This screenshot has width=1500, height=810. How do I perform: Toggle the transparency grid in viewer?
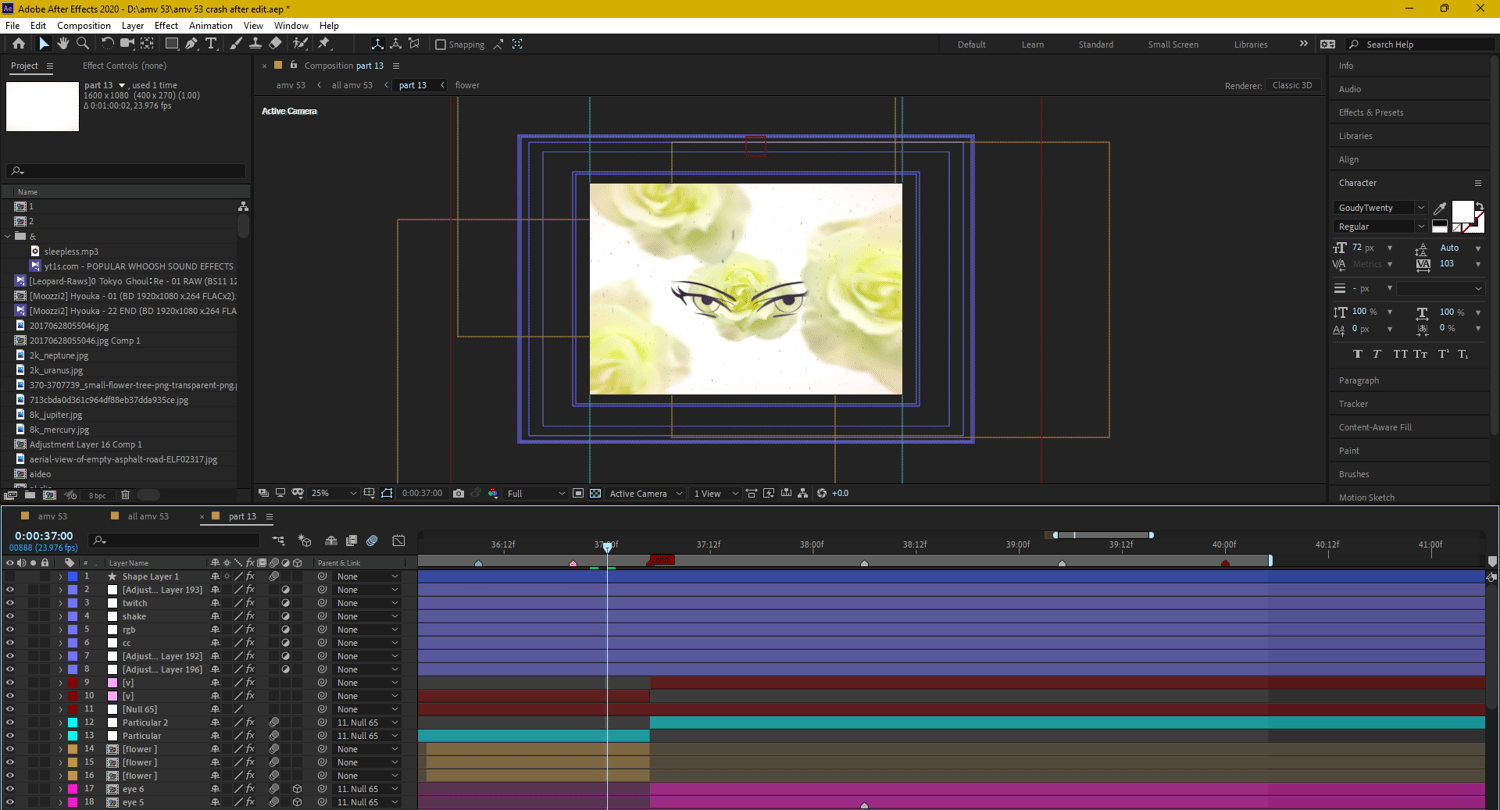(x=595, y=493)
